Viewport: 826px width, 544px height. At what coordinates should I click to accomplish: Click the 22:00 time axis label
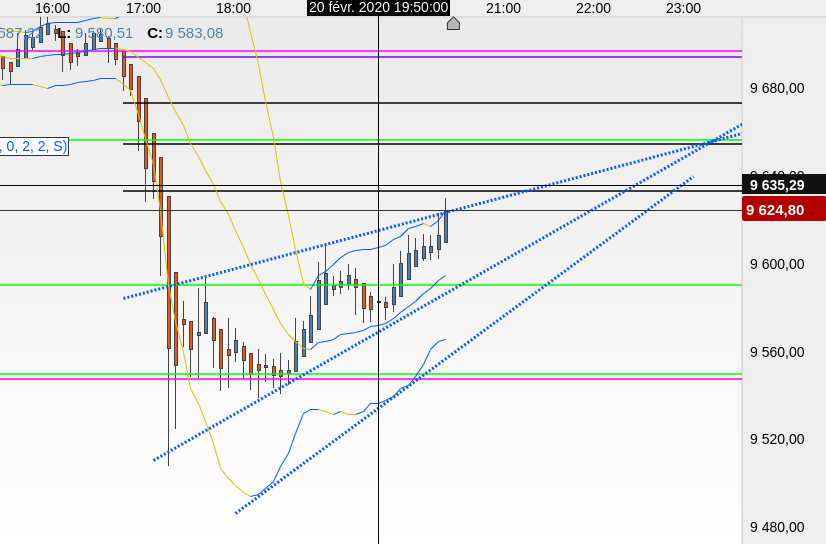point(593,8)
